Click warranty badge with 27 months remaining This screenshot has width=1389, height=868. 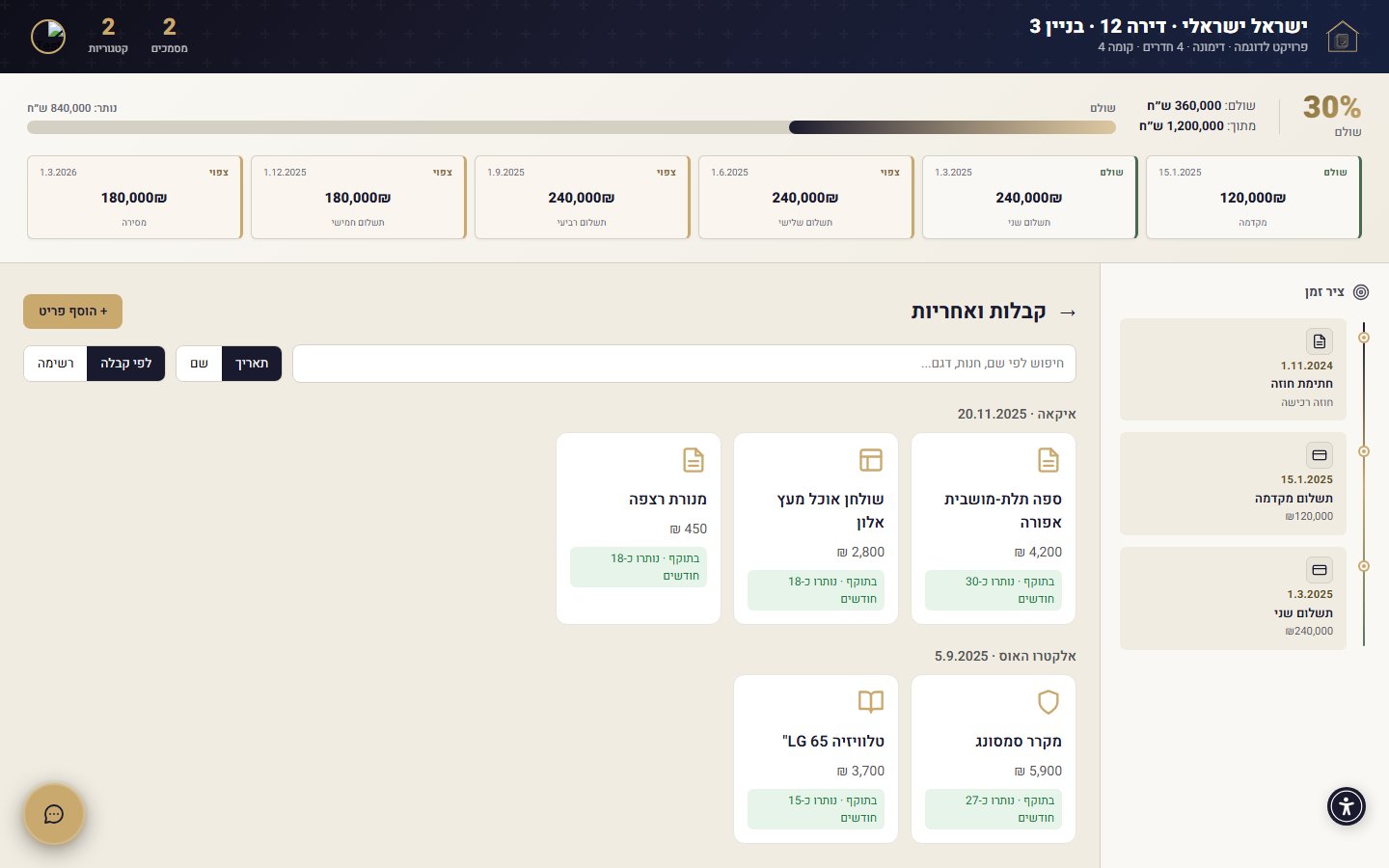994,809
